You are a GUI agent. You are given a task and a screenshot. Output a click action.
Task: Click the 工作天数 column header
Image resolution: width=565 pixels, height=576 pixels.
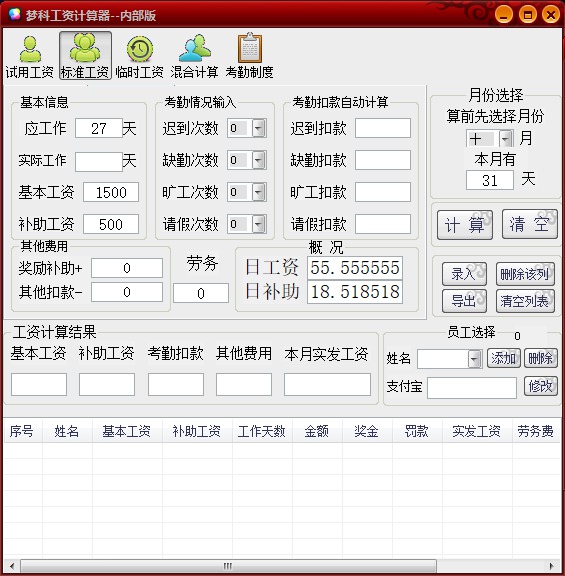click(262, 431)
